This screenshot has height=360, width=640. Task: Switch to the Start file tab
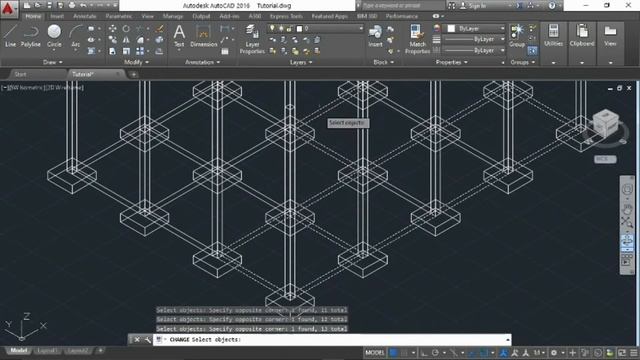click(20, 74)
